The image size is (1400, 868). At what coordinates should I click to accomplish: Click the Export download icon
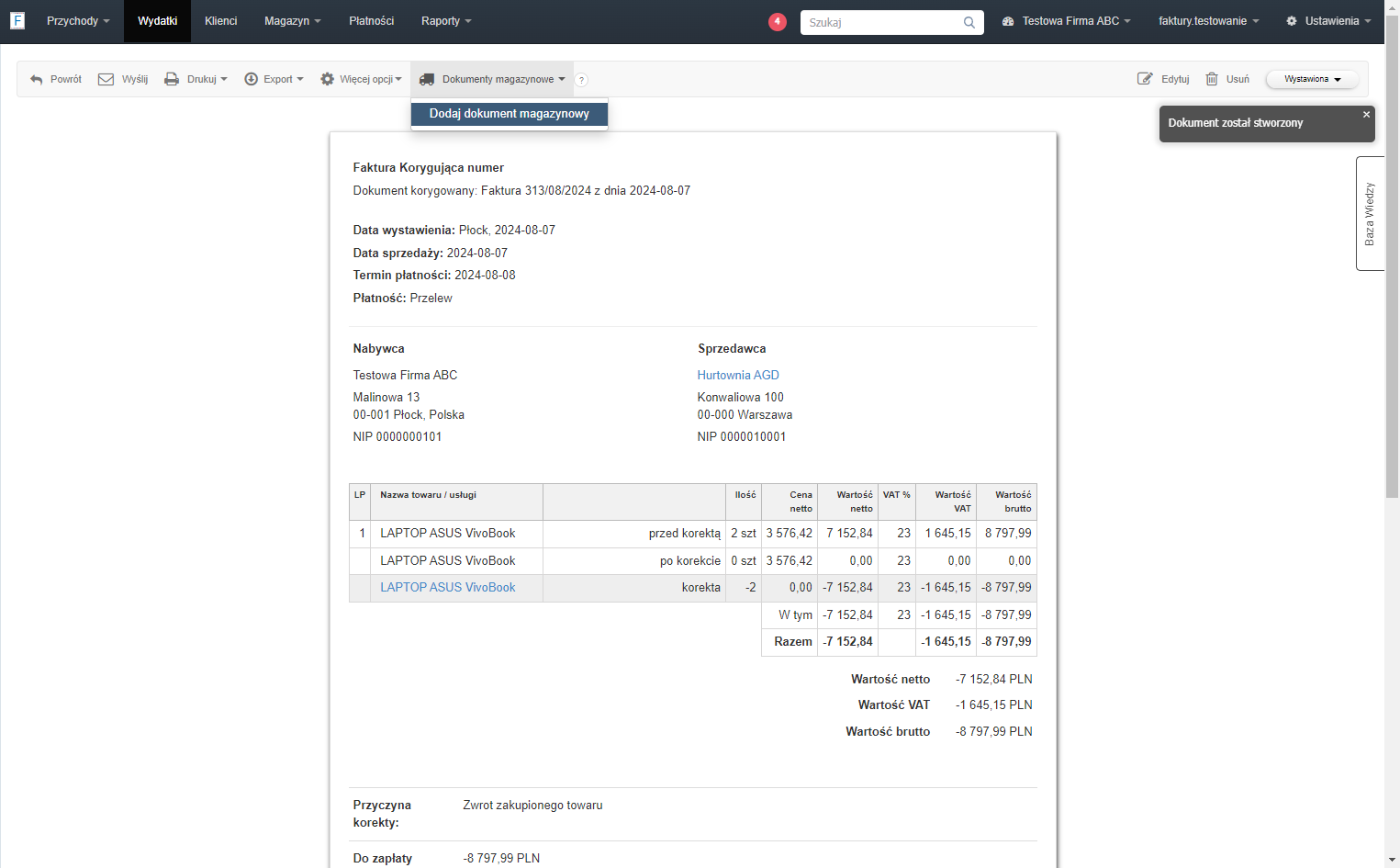[x=251, y=79]
